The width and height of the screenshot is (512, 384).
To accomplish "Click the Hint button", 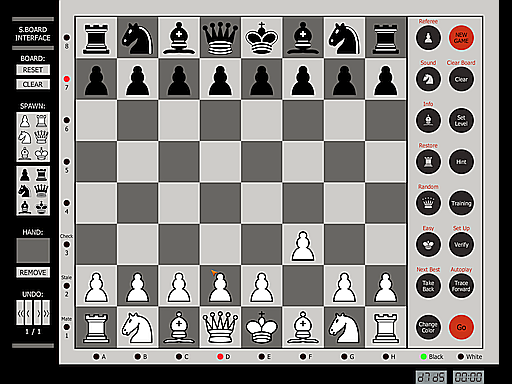I will (461, 162).
